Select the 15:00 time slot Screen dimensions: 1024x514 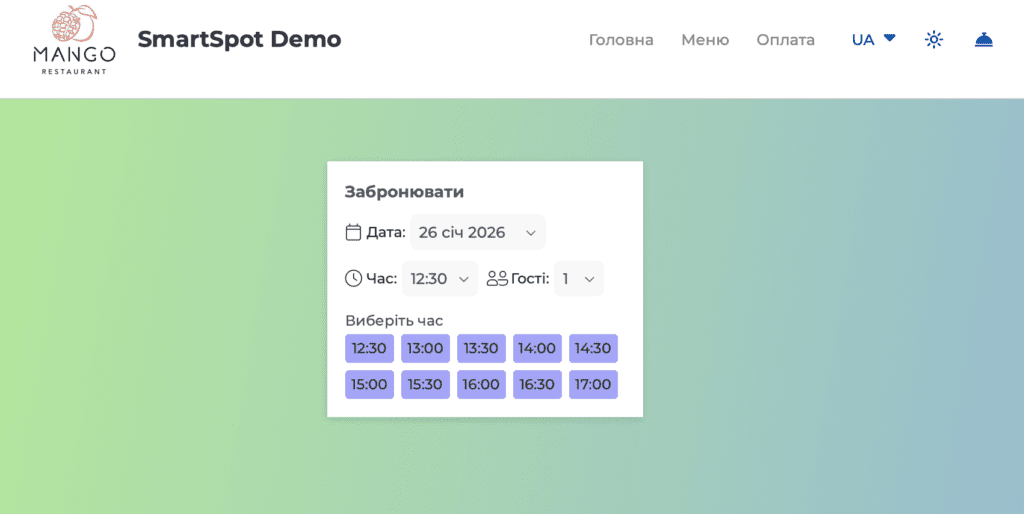pyautogui.click(x=369, y=384)
